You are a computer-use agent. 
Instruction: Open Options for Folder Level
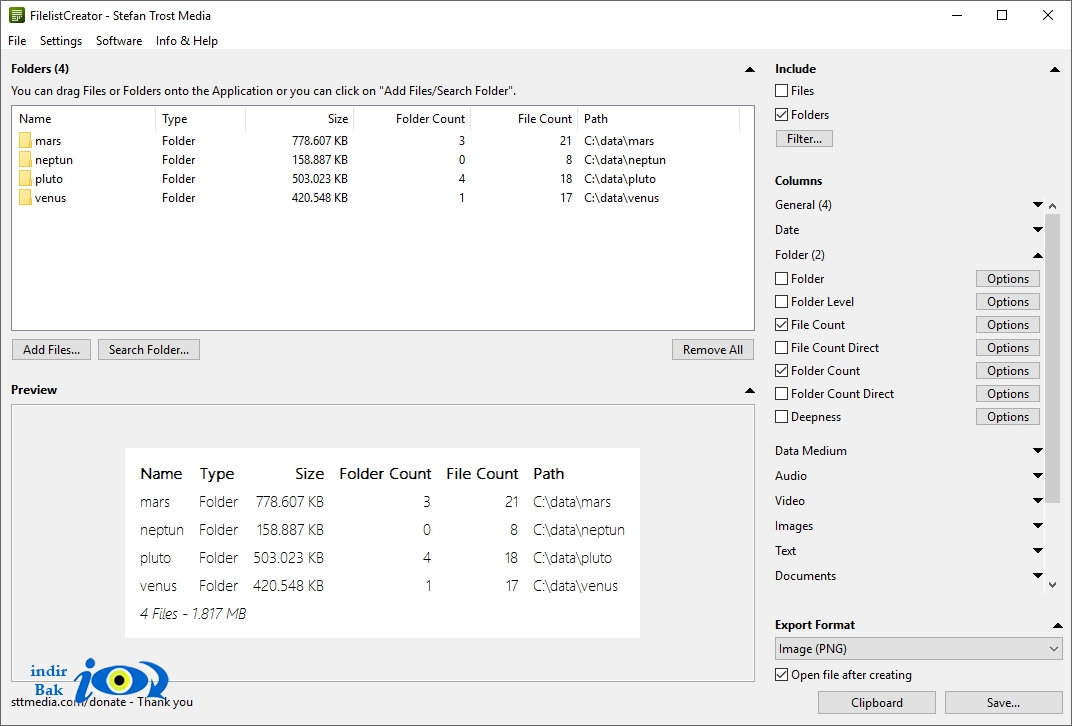point(1008,301)
